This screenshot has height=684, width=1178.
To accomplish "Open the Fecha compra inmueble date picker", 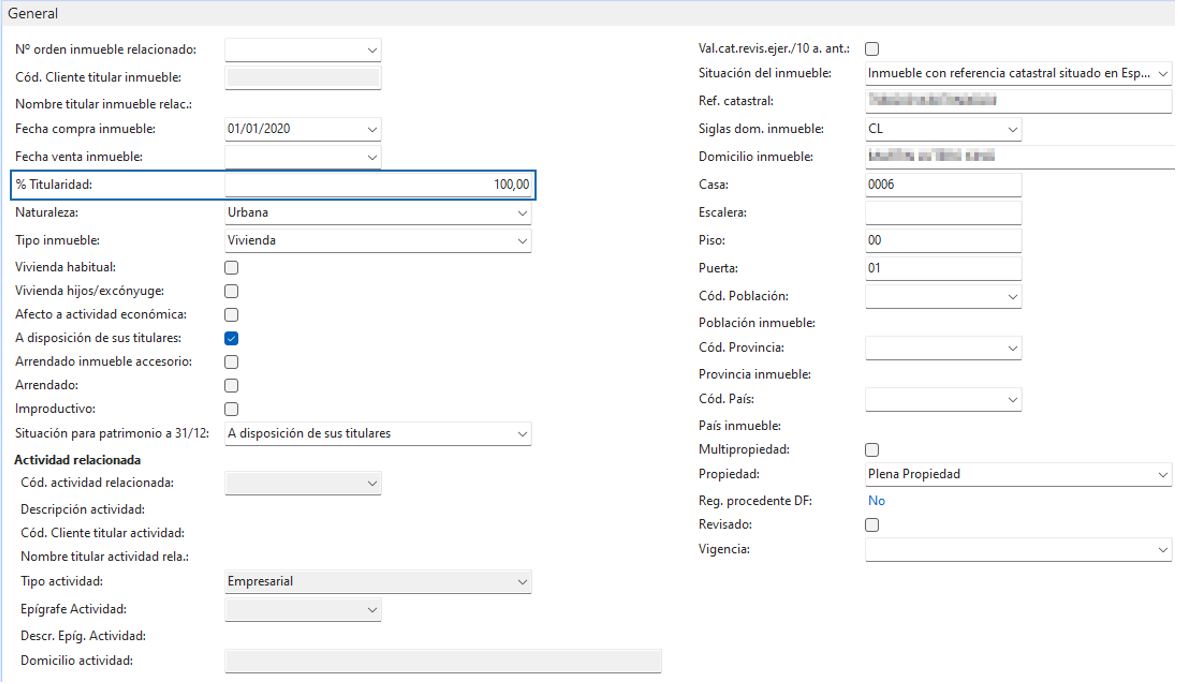I will click(372, 129).
